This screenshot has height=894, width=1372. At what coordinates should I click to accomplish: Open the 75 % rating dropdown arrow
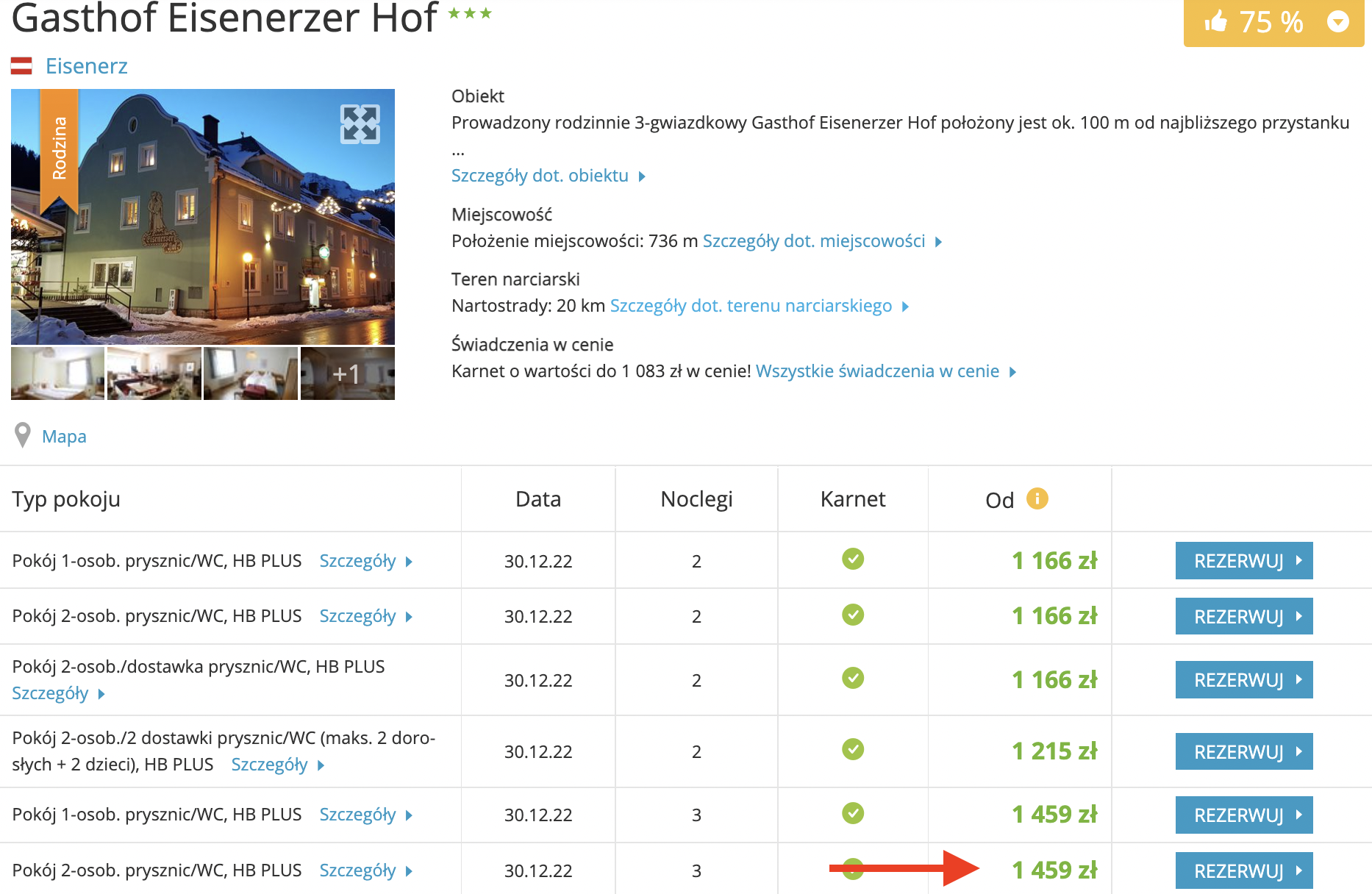coord(1338,21)
